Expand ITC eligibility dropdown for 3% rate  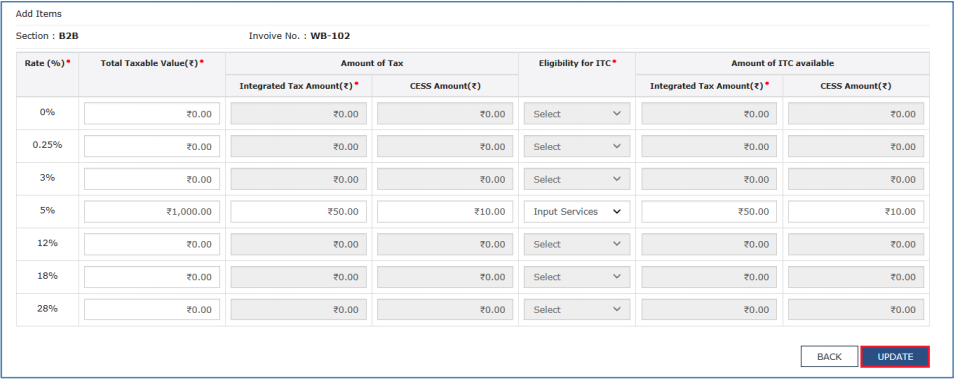pyautogui.click(x=577, y=180)
